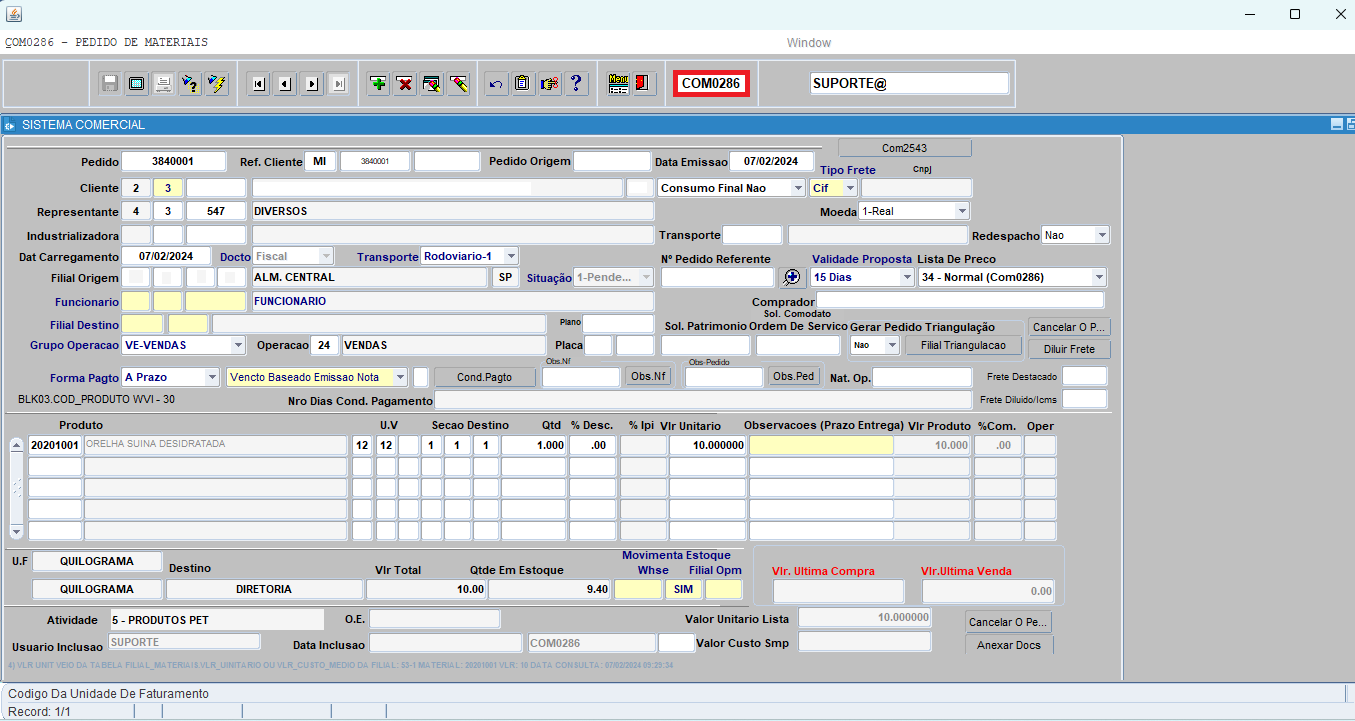Exit the form with the red door icon
1355x721 pixels.
644,84
